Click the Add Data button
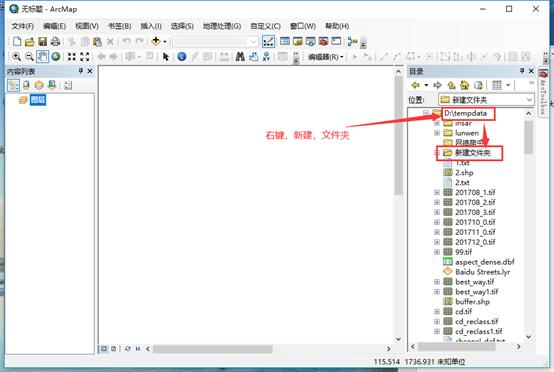The height and width of the screenshot is (372, 554). [155, 41]
